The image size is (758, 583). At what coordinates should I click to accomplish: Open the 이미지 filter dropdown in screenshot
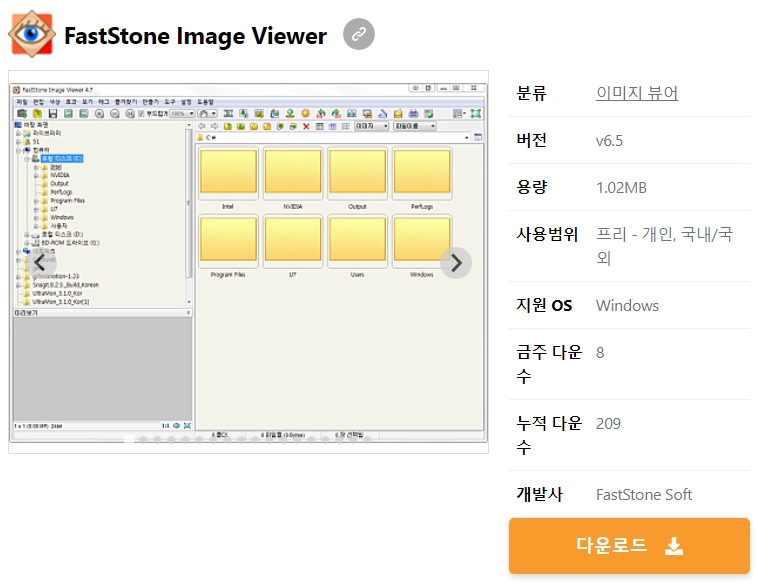click(x=371, y=126)
